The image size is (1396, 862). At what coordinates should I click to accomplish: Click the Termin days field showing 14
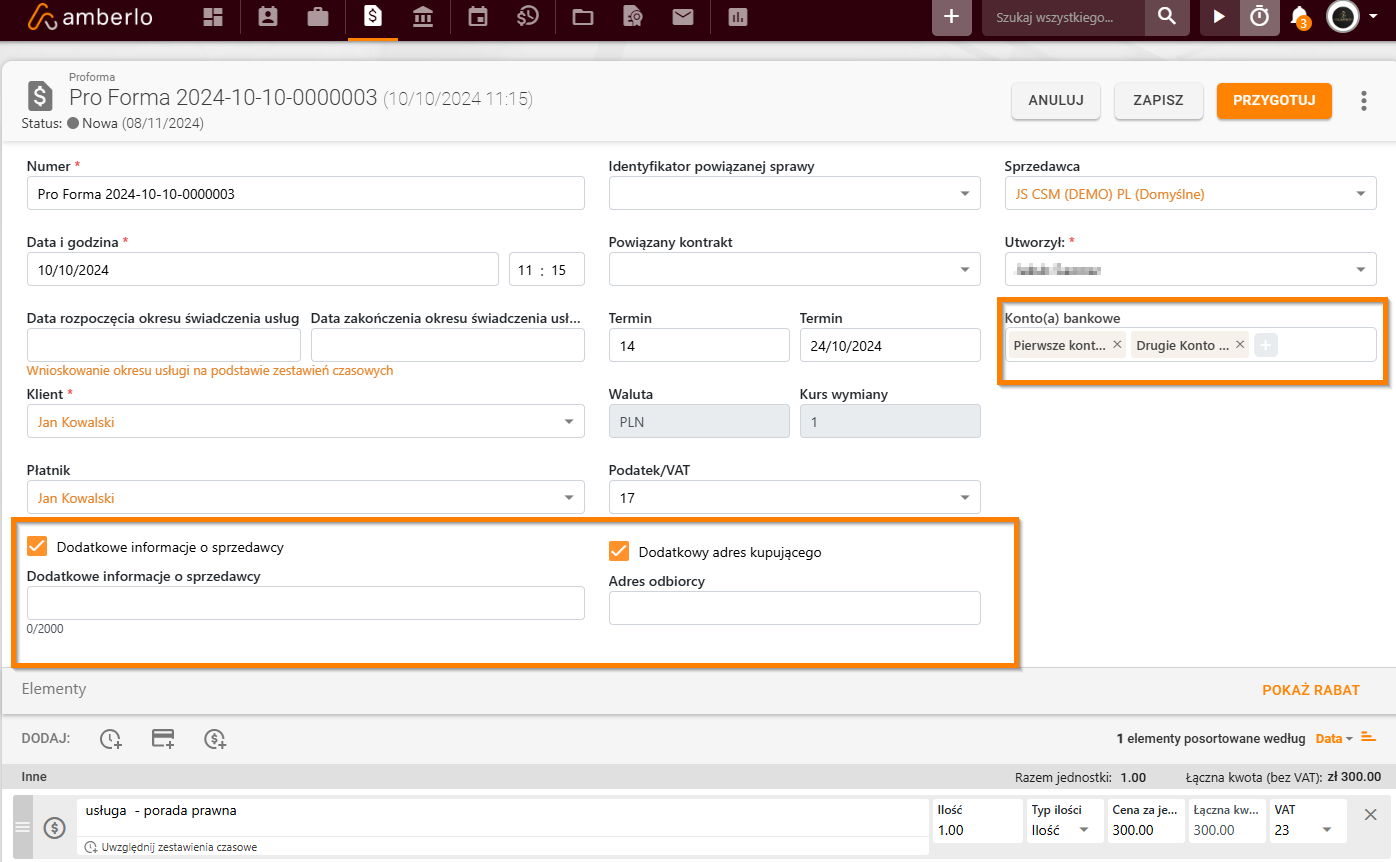(x=699, y=346)
